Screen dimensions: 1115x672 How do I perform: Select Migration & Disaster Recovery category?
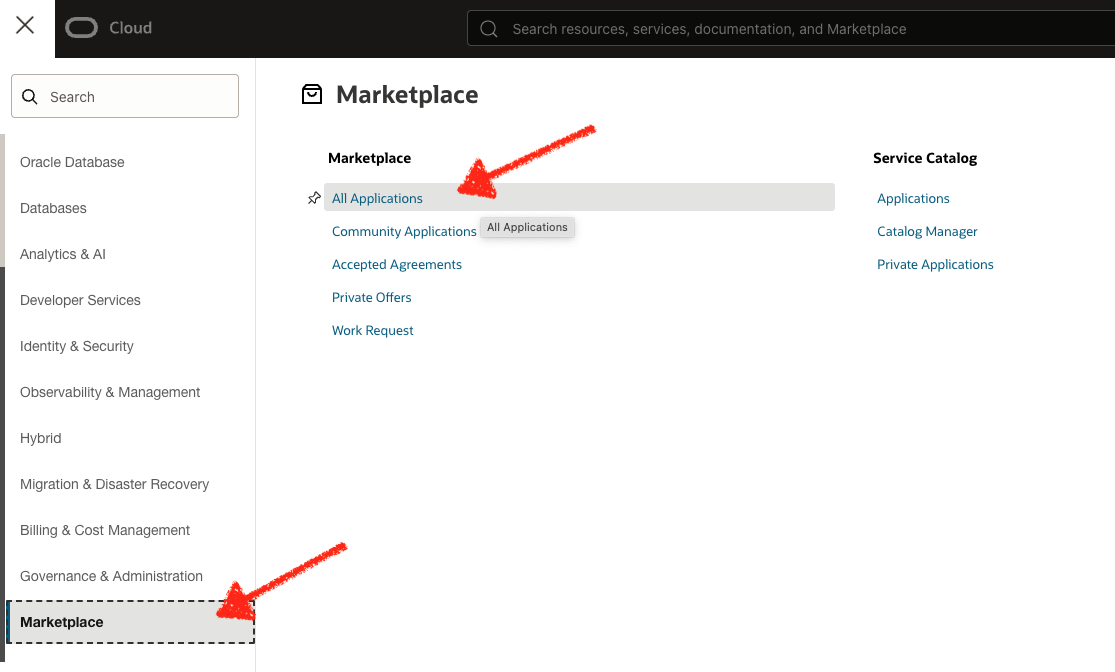(114, 484)
